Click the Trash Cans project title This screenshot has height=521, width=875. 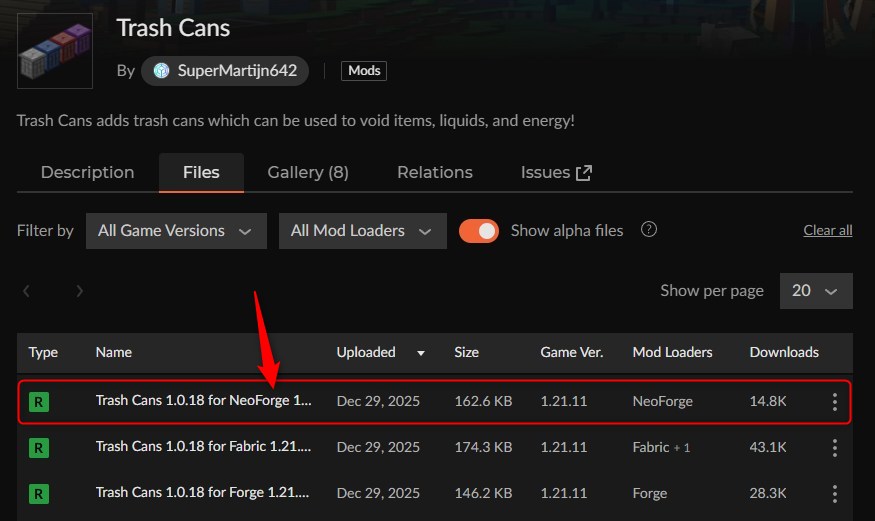coord(173,28)
